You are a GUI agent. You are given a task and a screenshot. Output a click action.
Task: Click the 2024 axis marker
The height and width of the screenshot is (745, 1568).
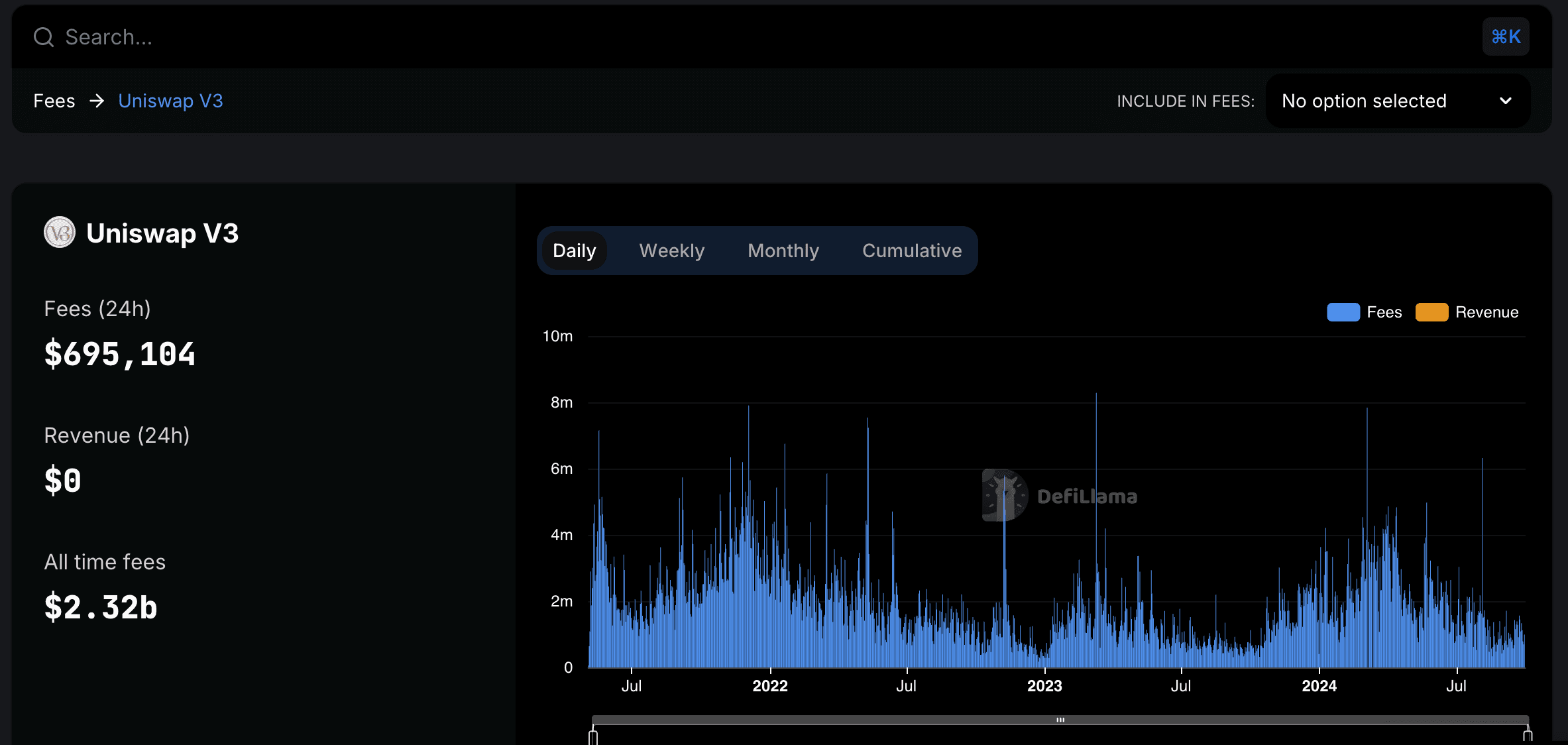point(1319,686)
